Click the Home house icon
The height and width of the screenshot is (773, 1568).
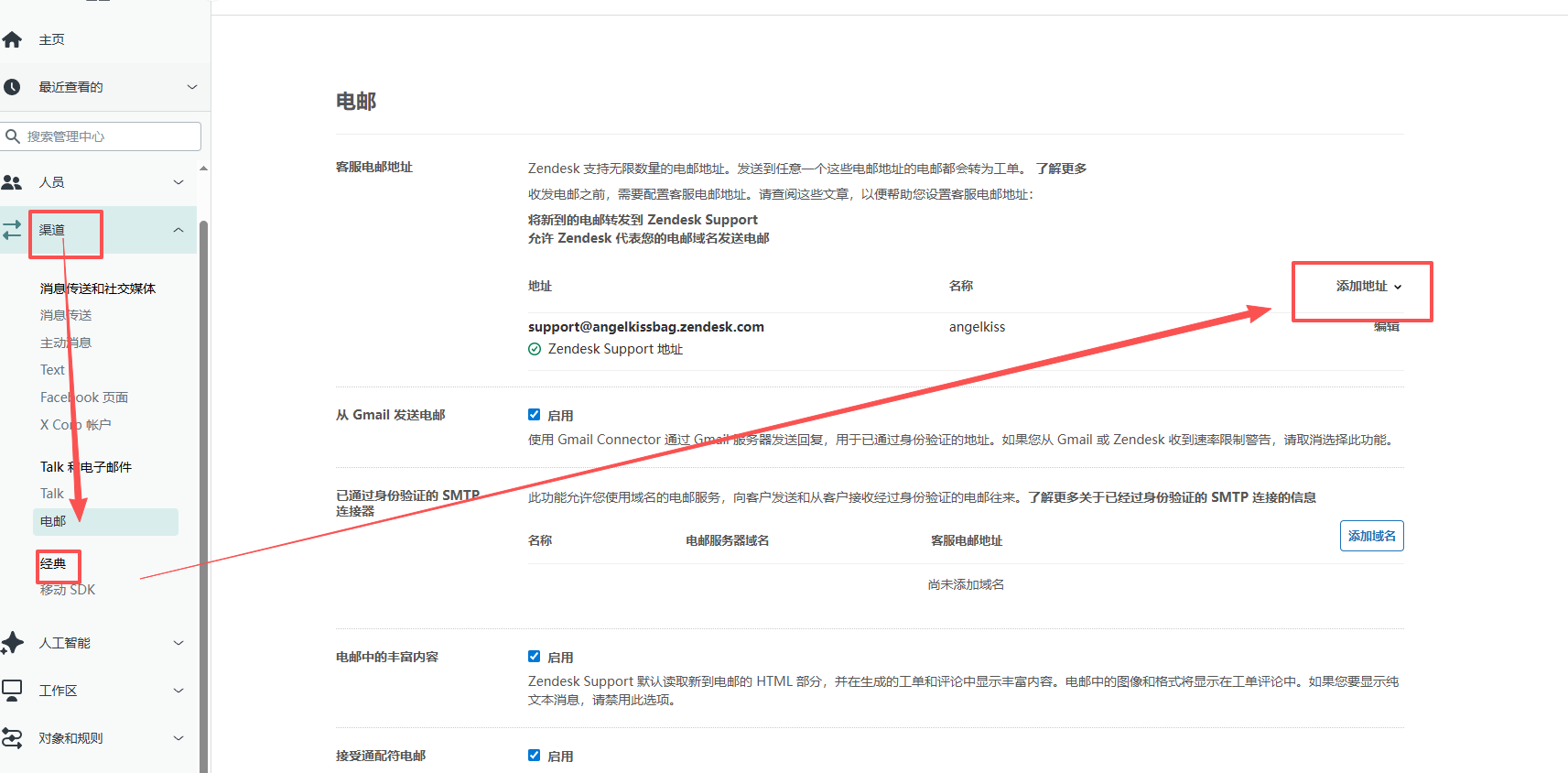[x=12, y=39]
